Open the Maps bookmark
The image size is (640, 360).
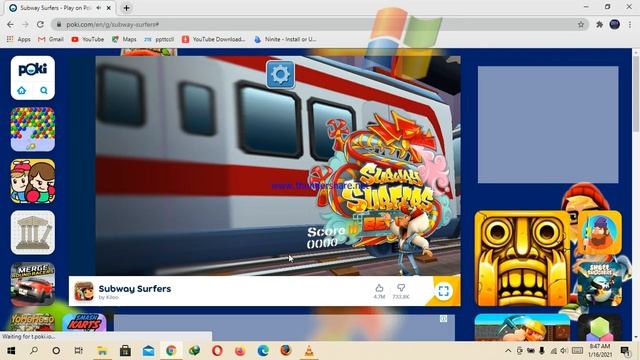pos(124,39)
